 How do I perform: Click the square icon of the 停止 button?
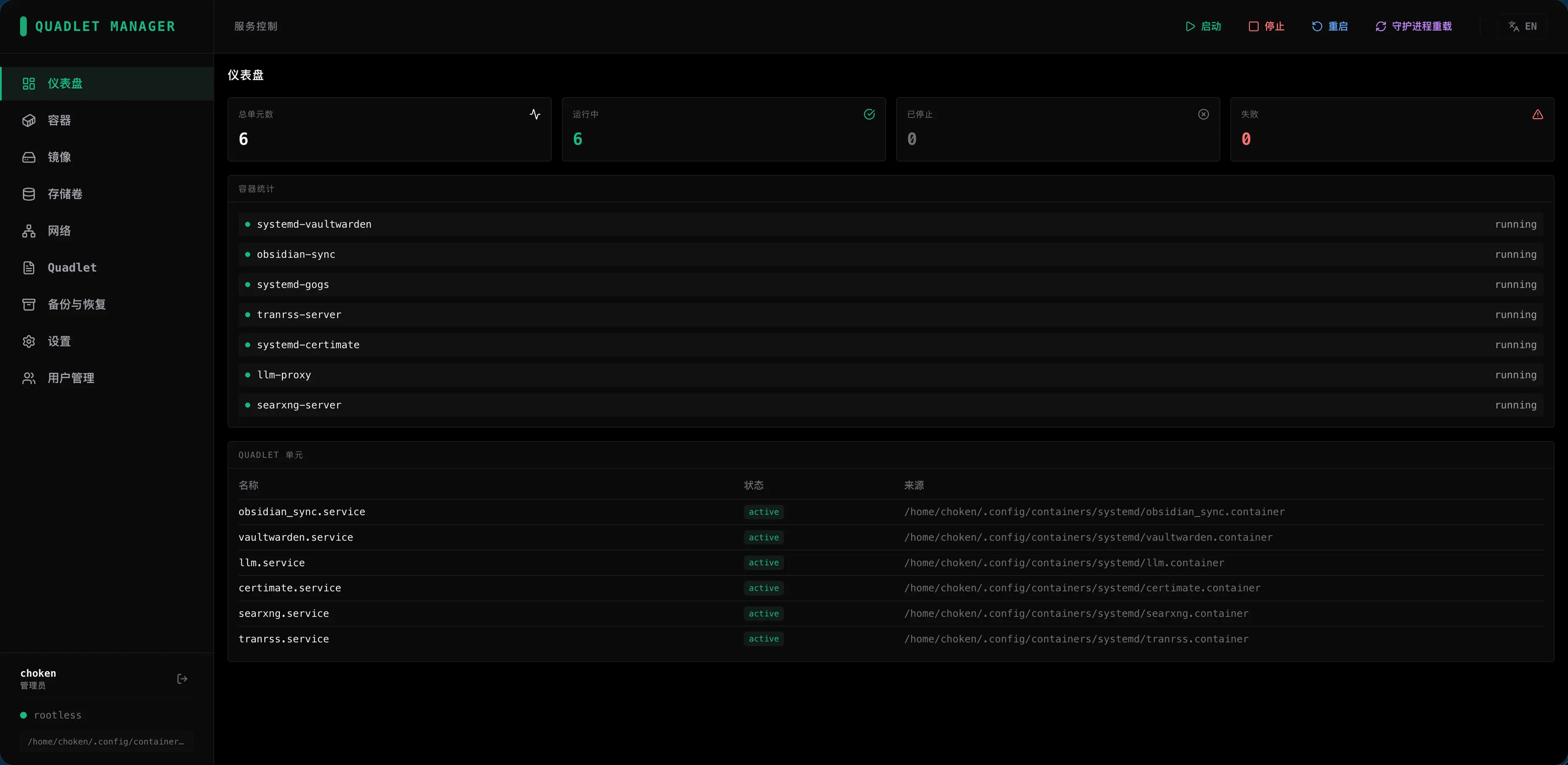click(1253, 26)
